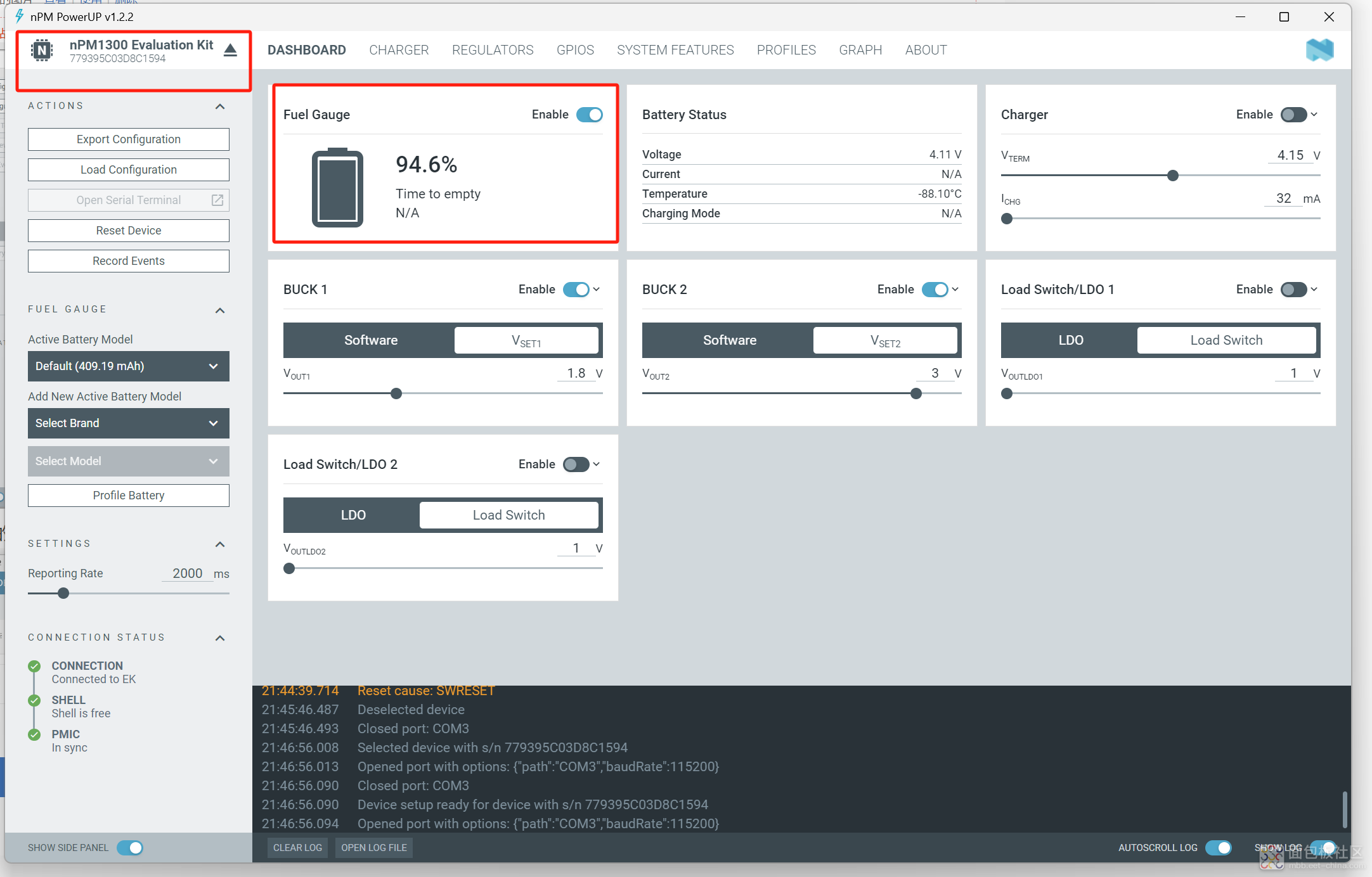Click the battery level icon in Fuel Gauge
This screenshot has height=877, width=1372.
(337, 188)
